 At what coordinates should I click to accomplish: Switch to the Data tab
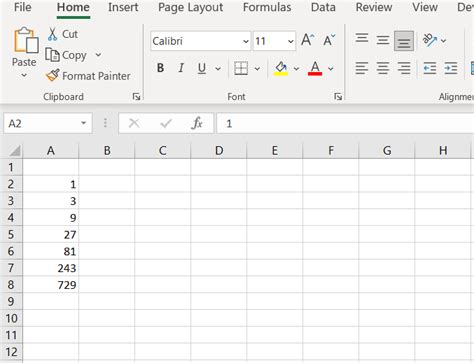323,7
